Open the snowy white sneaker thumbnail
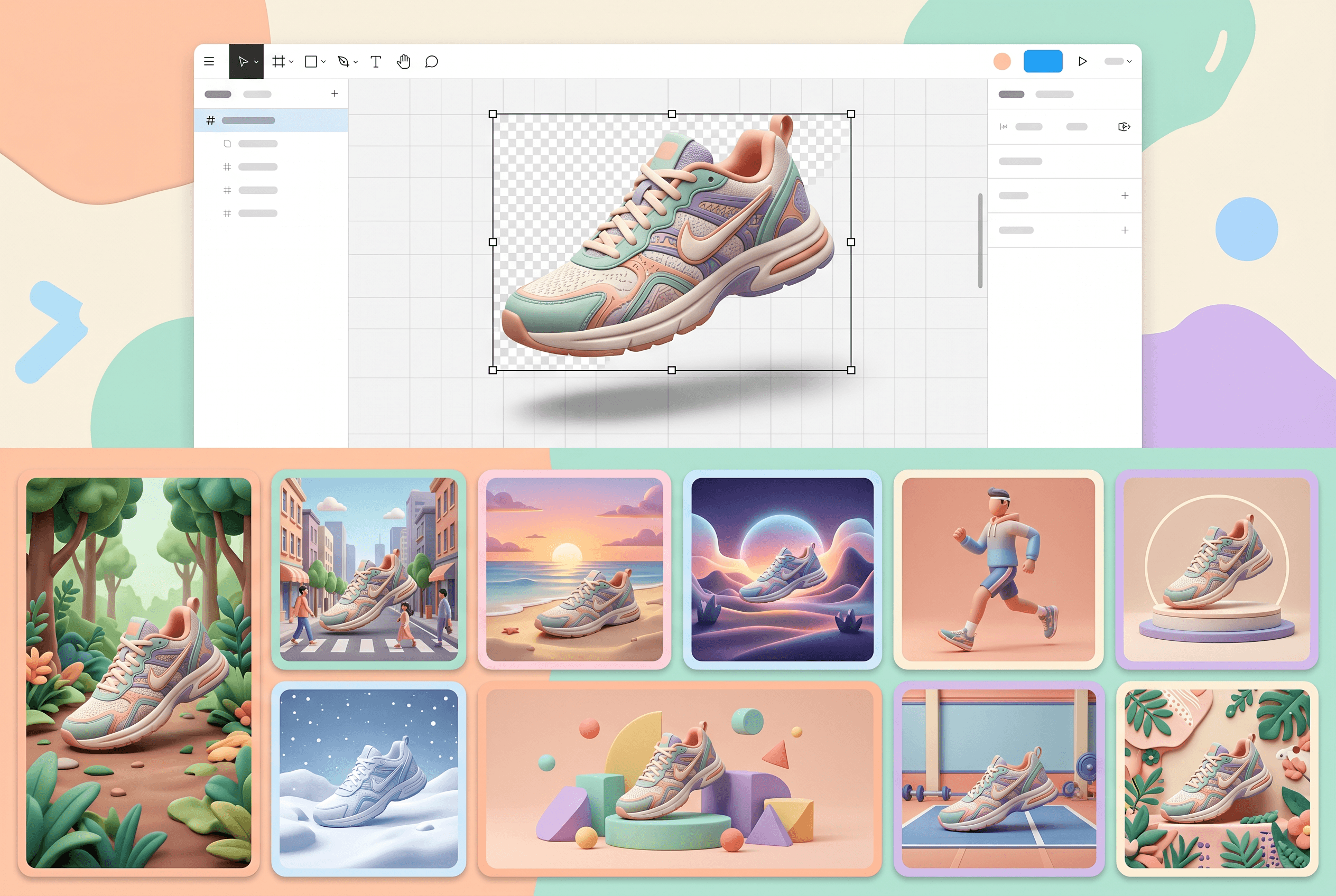The width and height of the screenshot is (1336, 896). tap(369, 778)
